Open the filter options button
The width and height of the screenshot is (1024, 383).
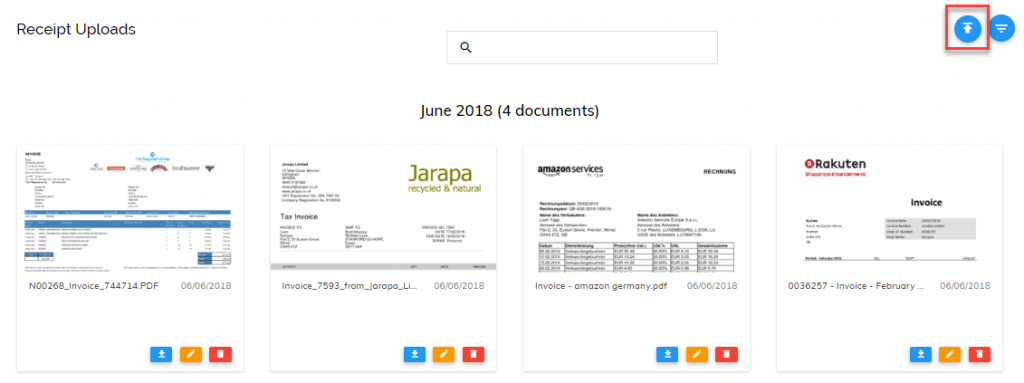pos(1001,28)
